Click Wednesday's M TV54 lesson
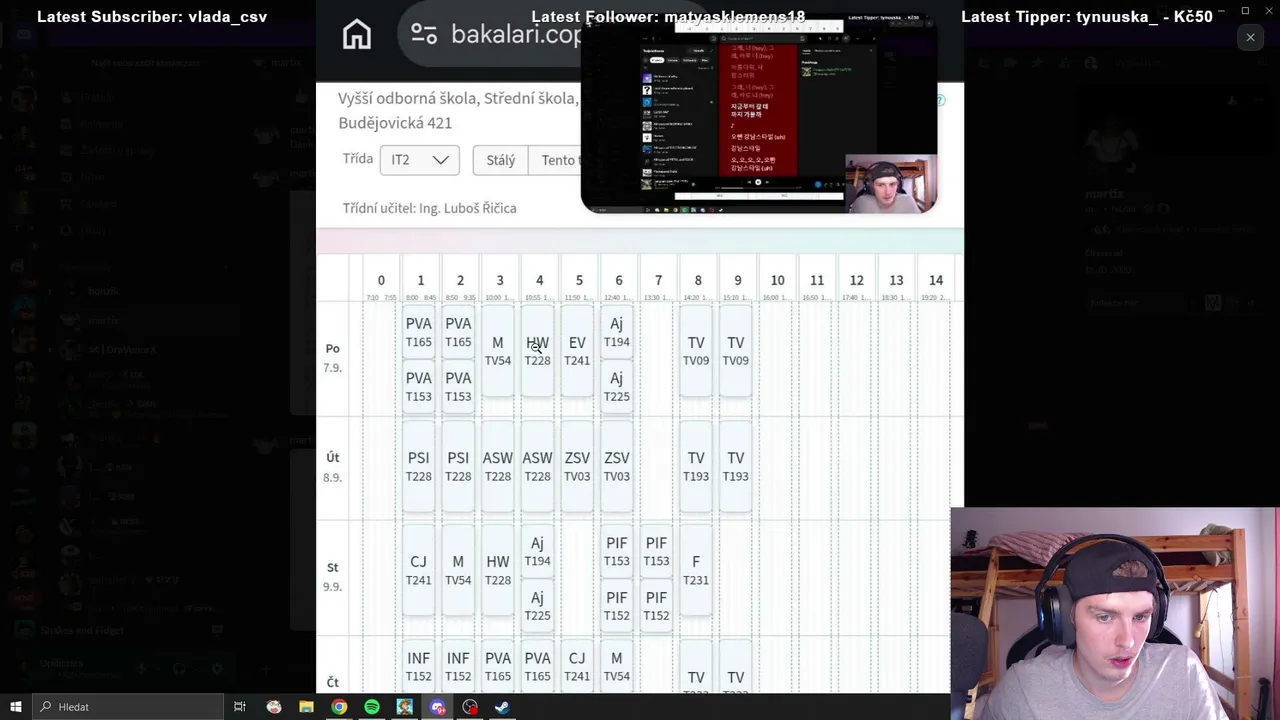Image resolution: width=1280 pixels, height=720 pixels. pos(458,570)
